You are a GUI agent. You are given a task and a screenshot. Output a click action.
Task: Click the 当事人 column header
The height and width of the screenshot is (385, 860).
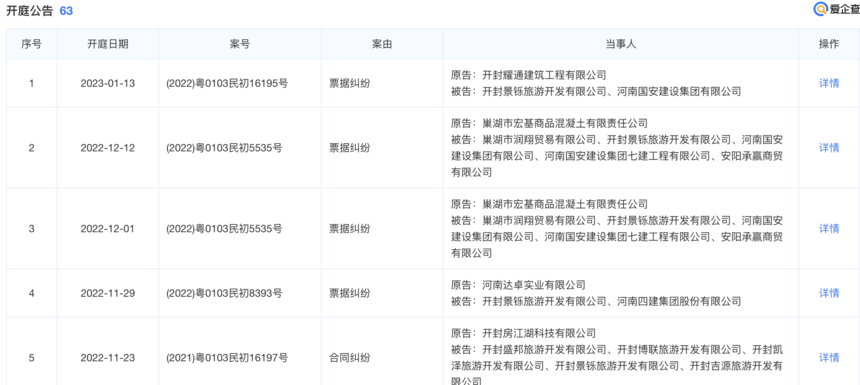[x=620, y=44]
